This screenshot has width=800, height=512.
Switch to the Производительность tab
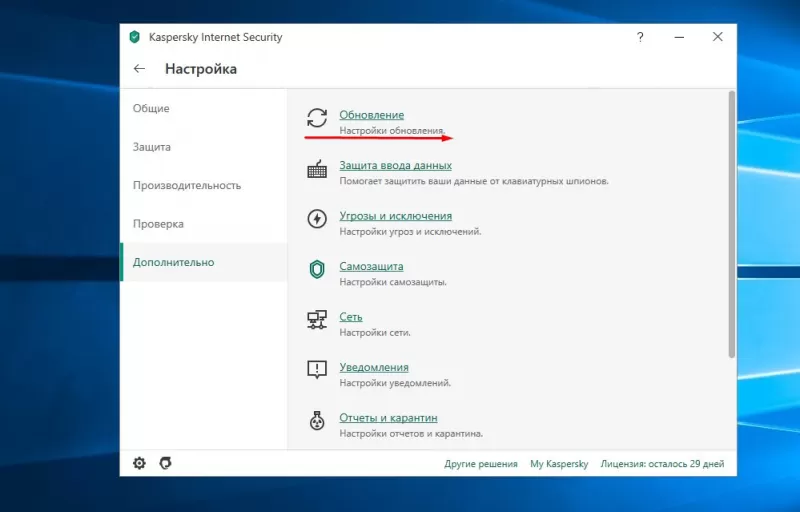204,185
